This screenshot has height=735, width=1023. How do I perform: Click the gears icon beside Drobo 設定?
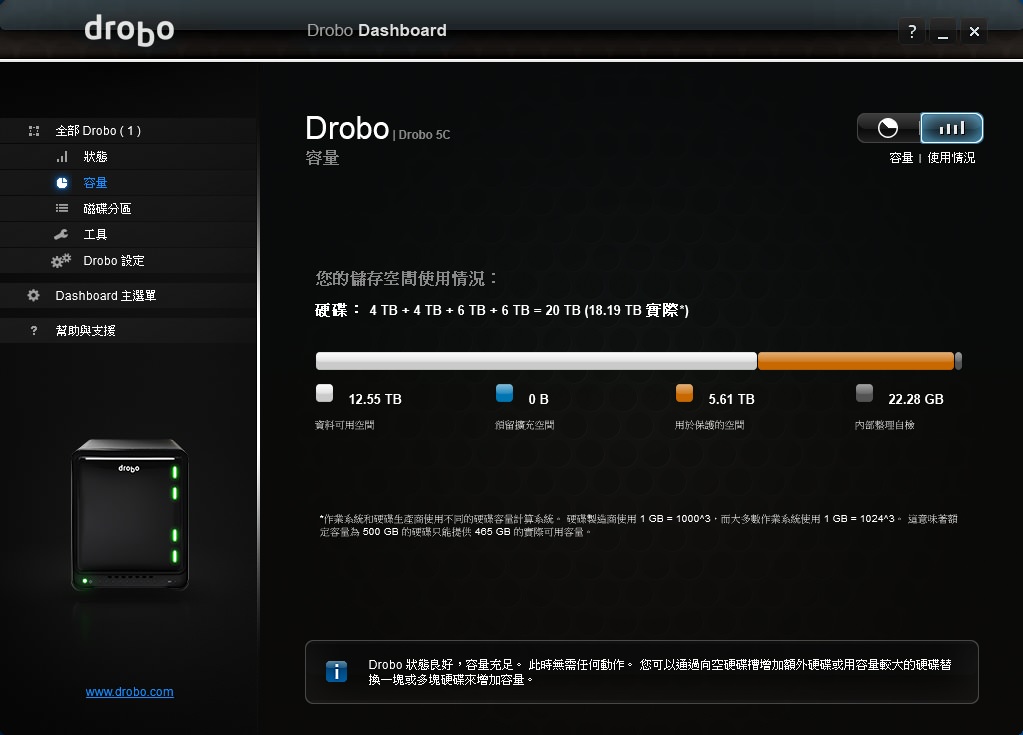[61, 261]
